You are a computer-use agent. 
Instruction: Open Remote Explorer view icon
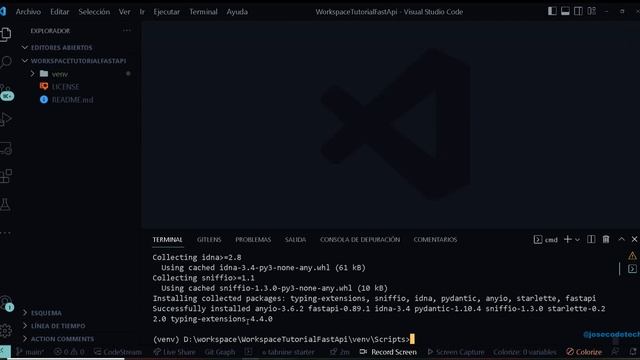6,148
